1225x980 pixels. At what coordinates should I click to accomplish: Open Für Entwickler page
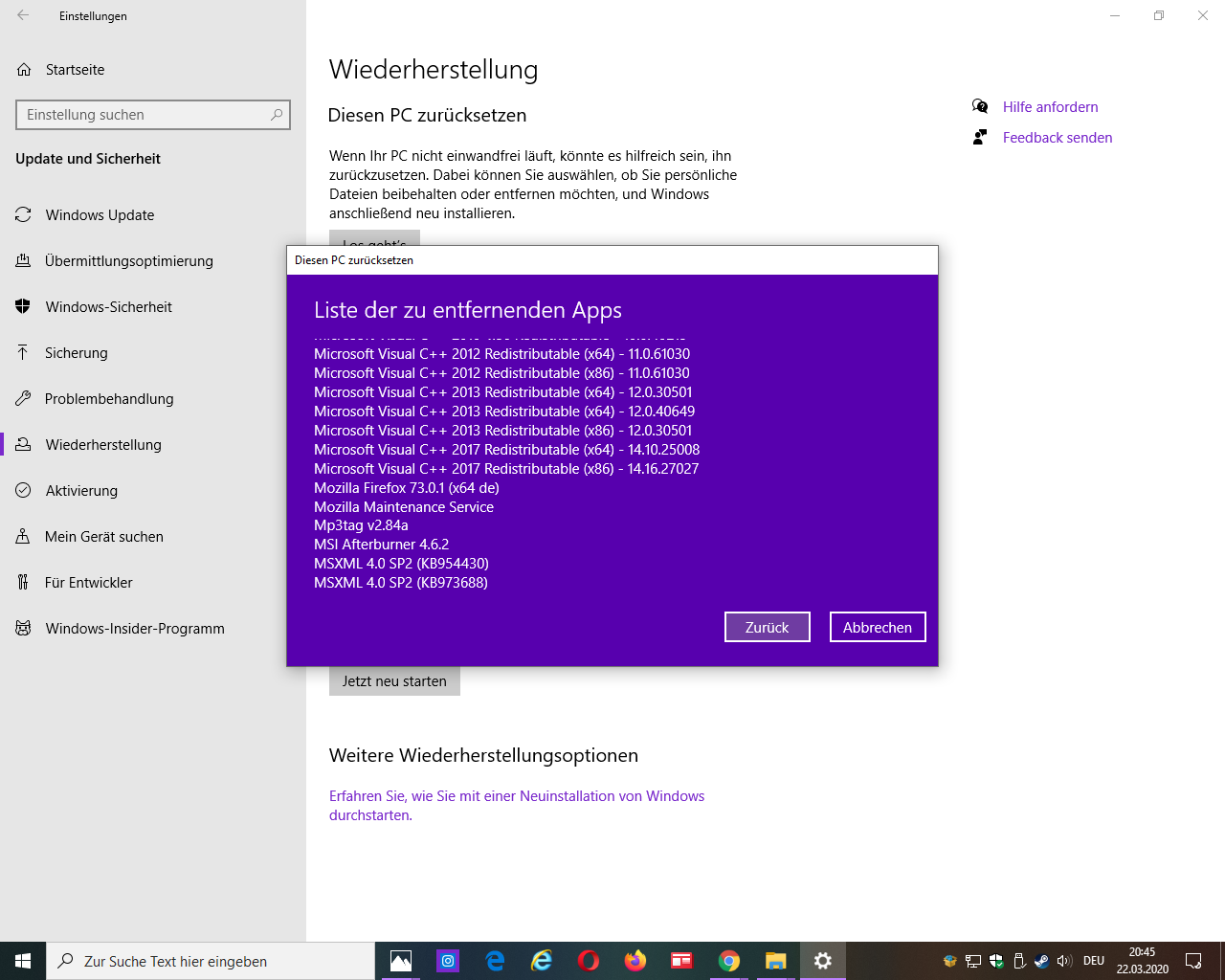pos(89,583)
